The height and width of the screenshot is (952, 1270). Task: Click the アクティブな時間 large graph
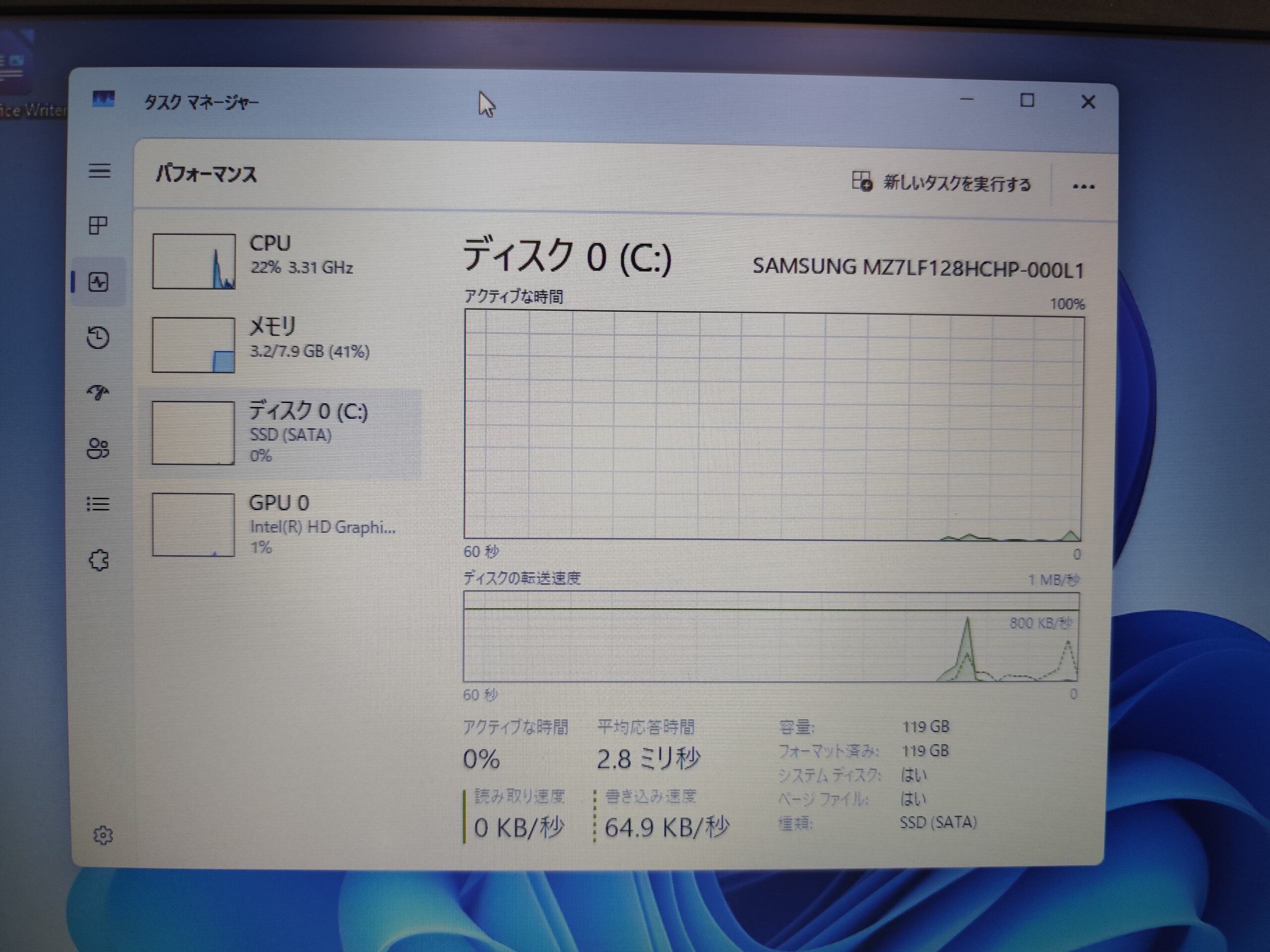tap(773, 425)
